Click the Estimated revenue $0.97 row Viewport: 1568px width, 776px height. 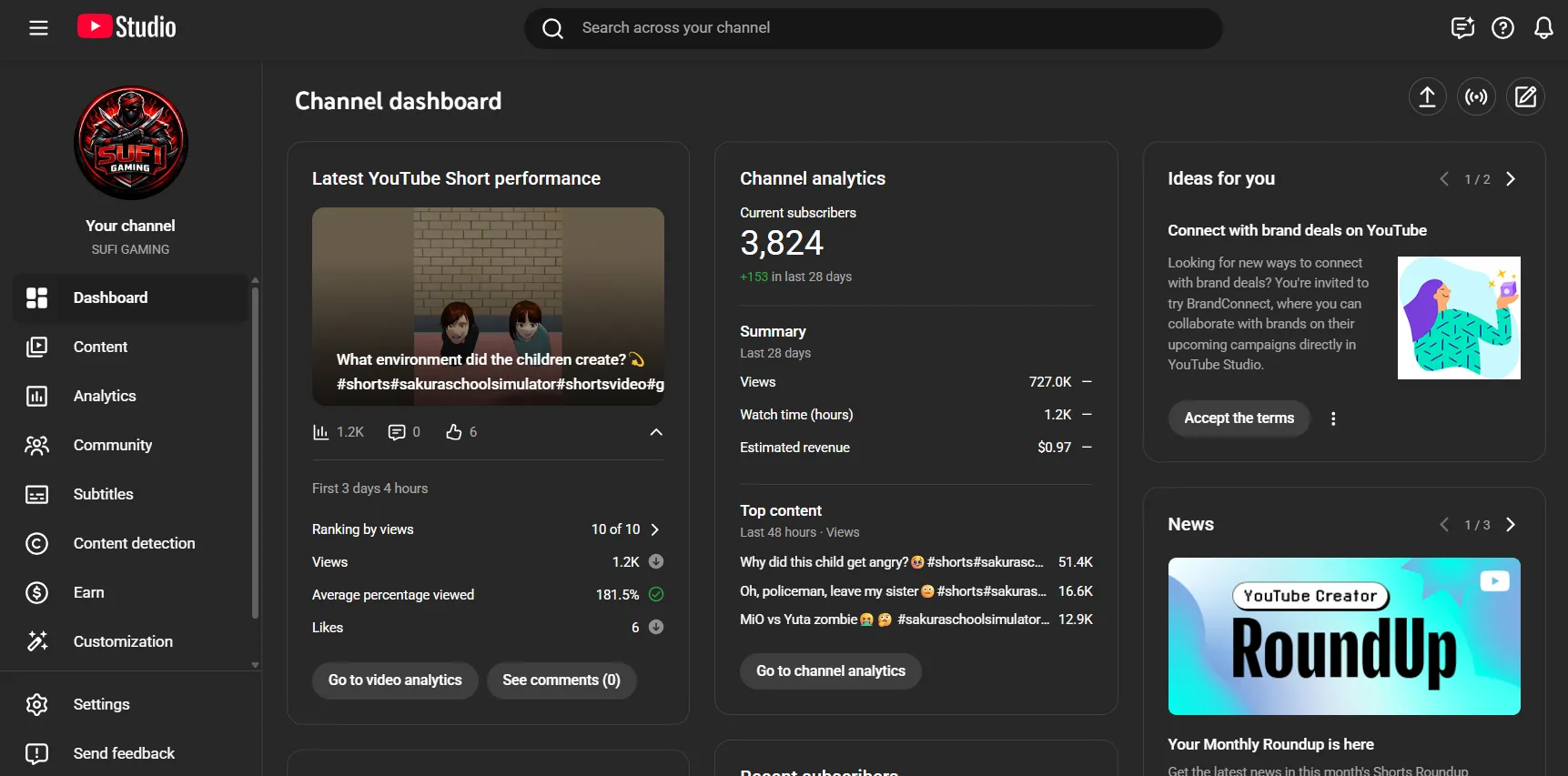(x=916, y=448)
